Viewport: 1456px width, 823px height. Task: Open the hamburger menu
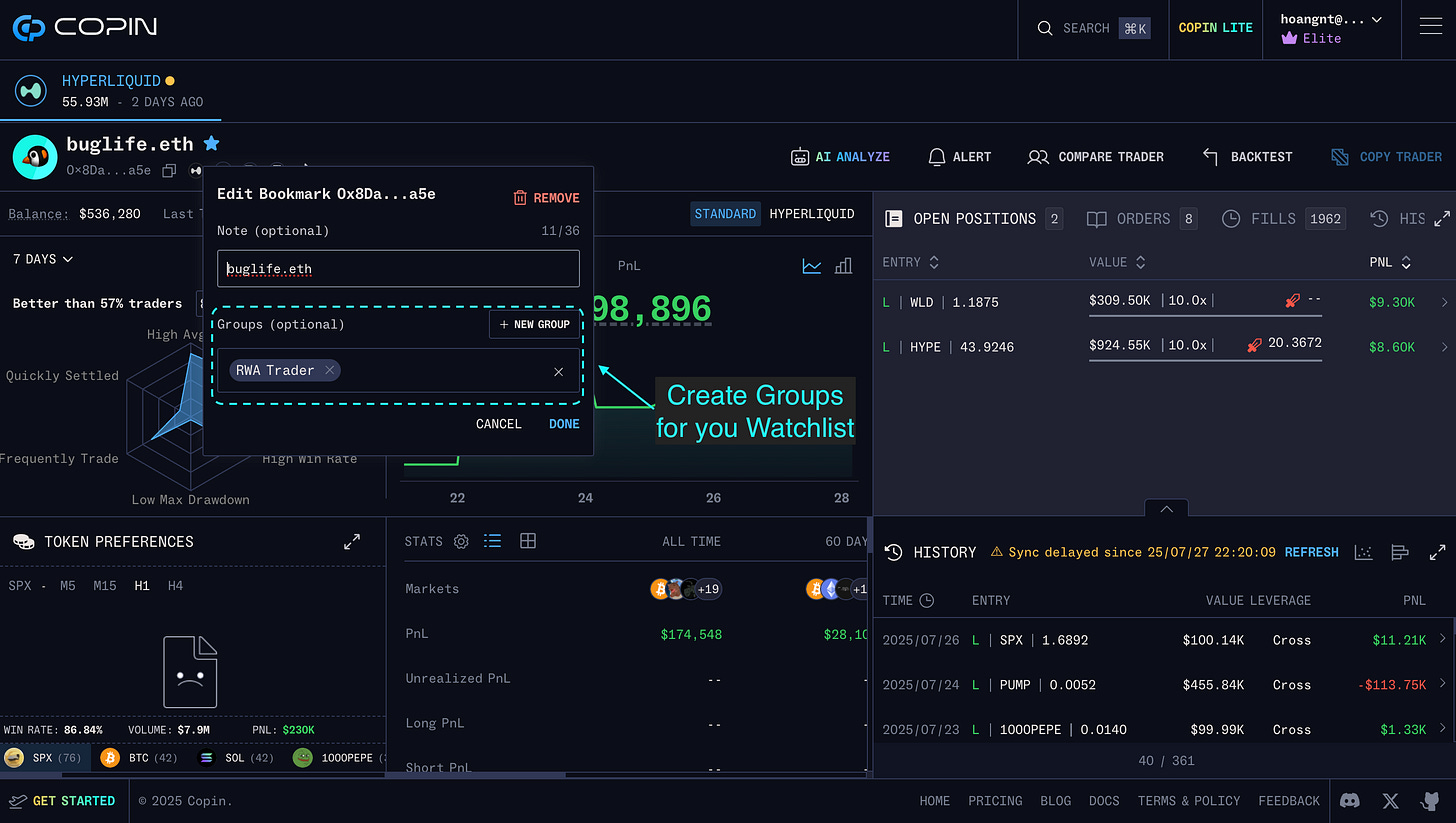click(1430, 27)
